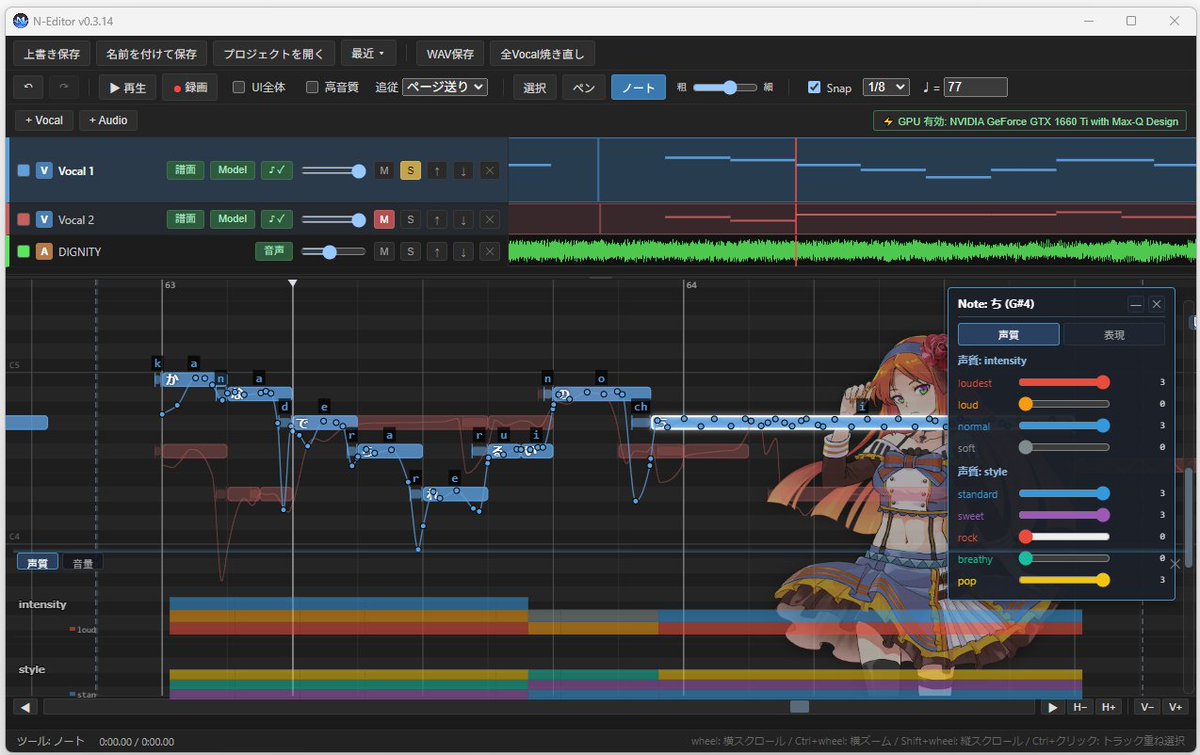Click H− horizontal zoom out

(1080, 707)
